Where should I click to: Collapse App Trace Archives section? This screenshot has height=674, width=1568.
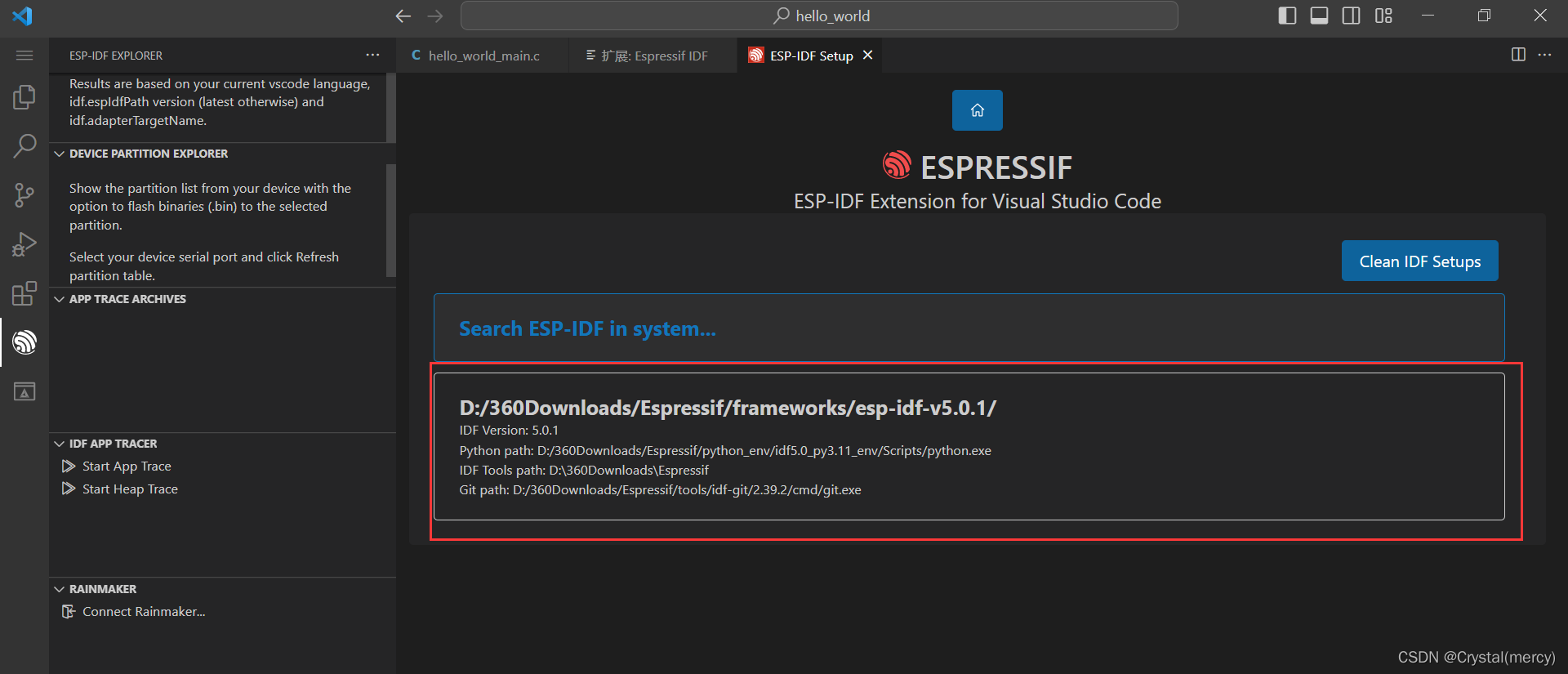(x=222, y=299)
